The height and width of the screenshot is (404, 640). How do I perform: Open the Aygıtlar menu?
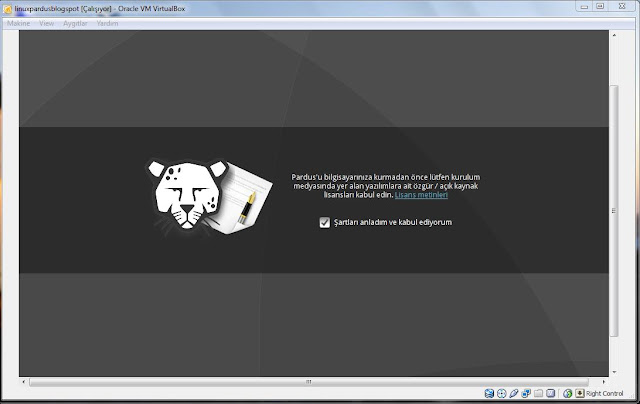click(75, 23)
